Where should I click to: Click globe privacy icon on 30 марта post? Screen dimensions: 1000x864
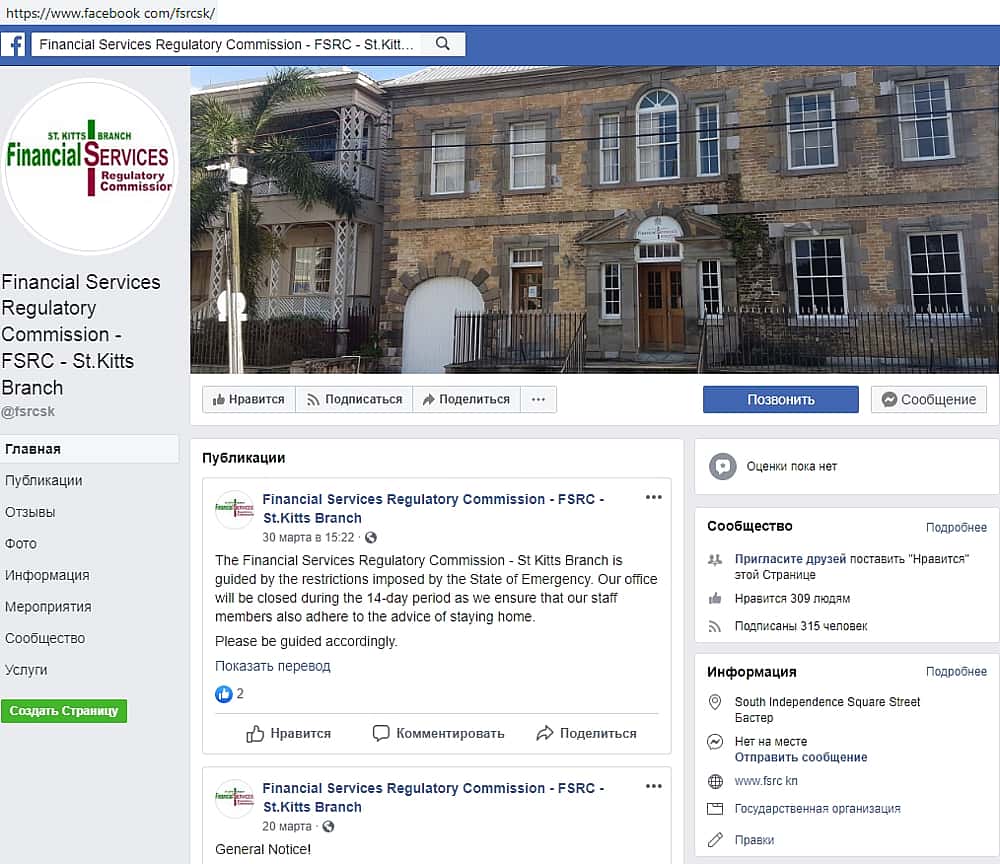[x=371, y=538]
